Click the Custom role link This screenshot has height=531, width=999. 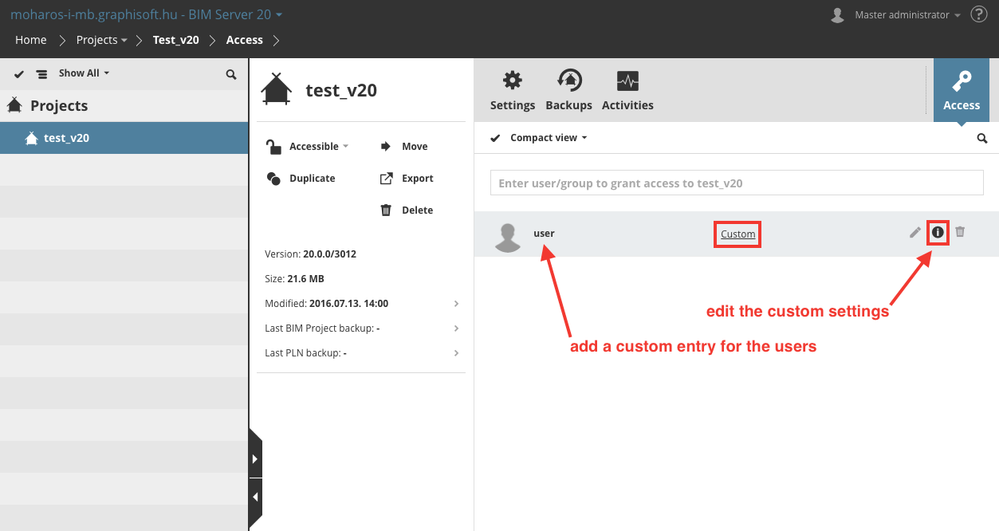(x=738, y=234)
